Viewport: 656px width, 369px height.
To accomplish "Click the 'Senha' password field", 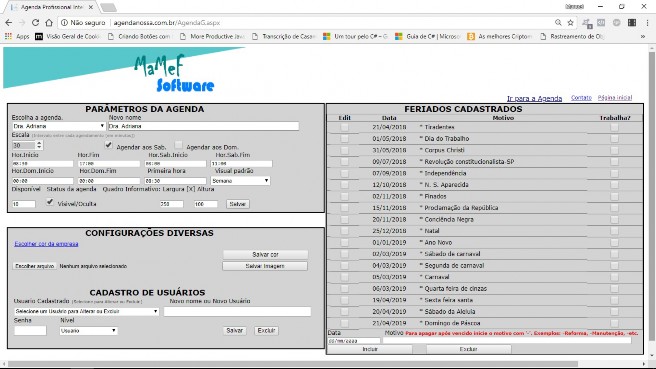I will tap(30, 331).
